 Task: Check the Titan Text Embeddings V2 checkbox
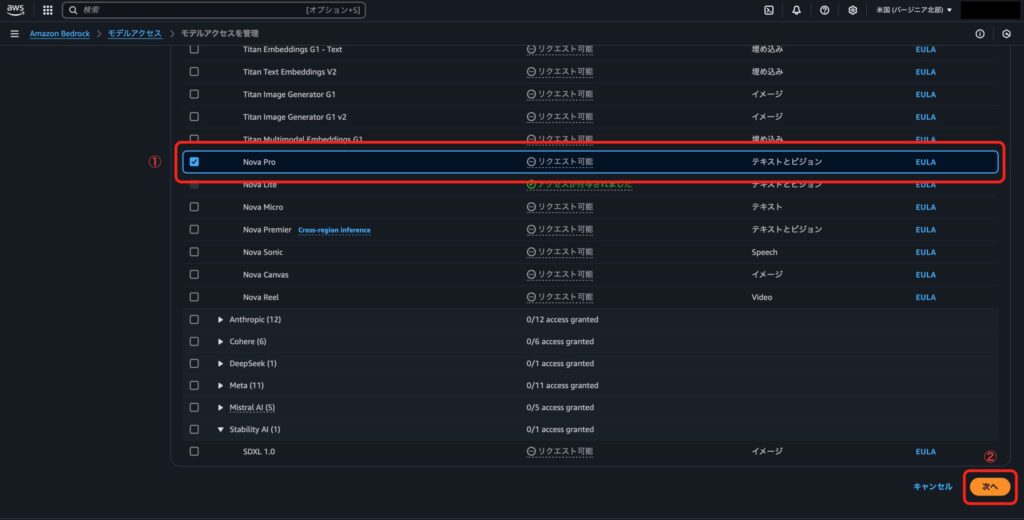(194, 72)
